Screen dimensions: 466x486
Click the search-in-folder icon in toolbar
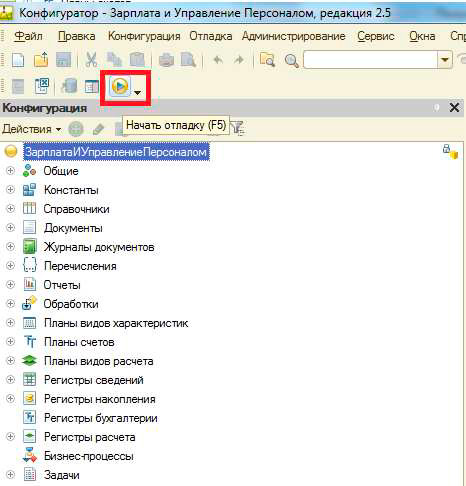click(267, 60)
